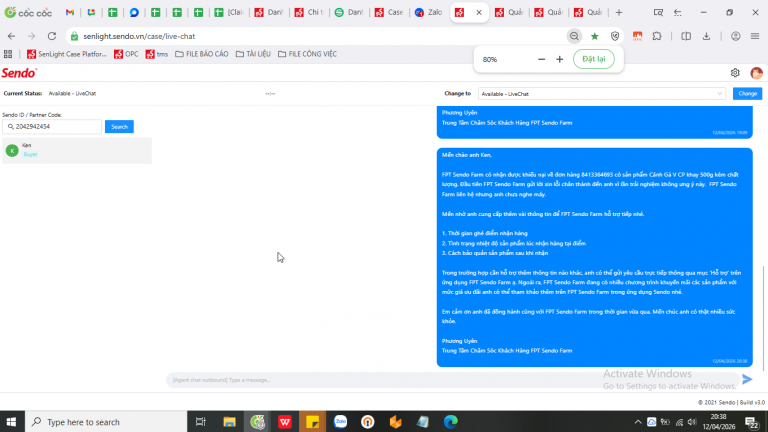Open Sticky Notes from taskbar
Viewport: 768px width, 432px height.
(312, 422)
